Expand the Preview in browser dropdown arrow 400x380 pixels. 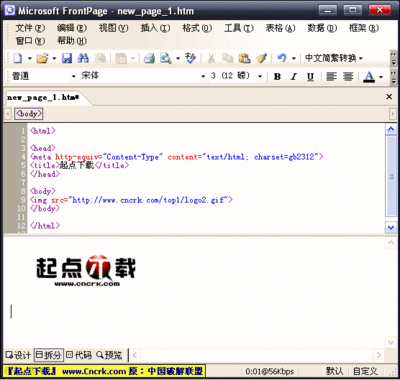coord(178,59)
